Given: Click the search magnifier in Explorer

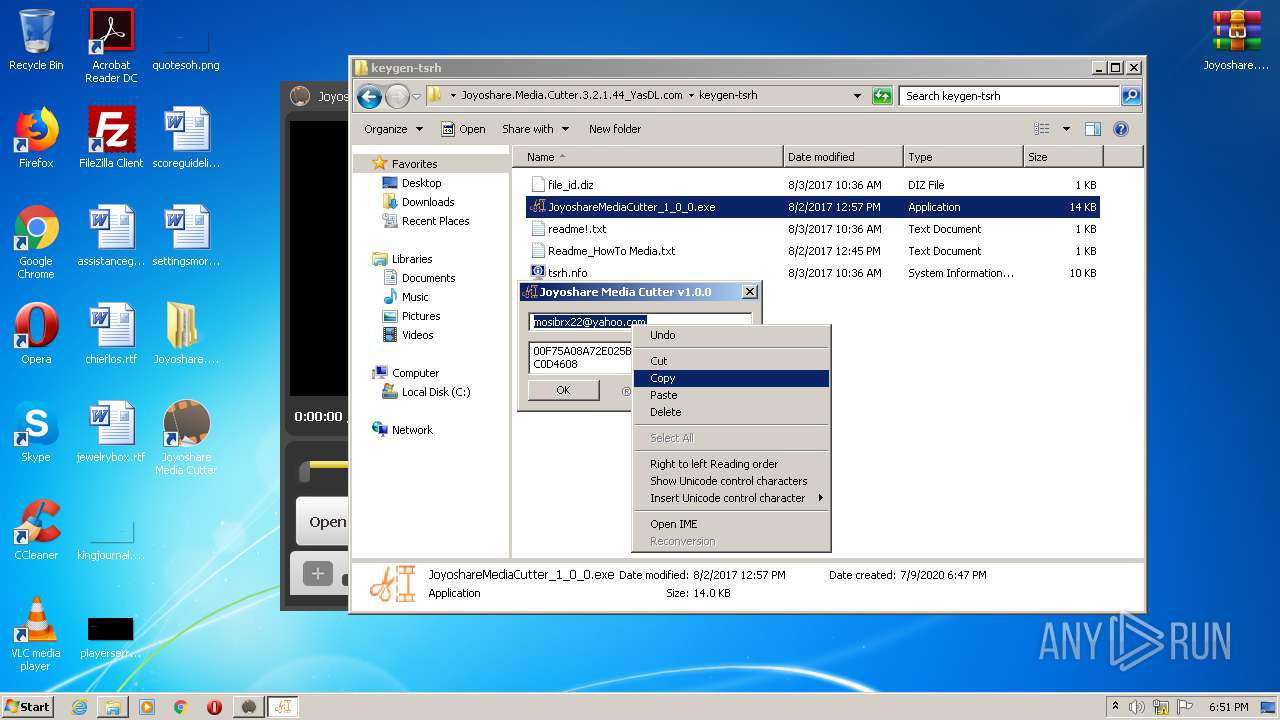Looking at the screenshot, I should 1131,96.
